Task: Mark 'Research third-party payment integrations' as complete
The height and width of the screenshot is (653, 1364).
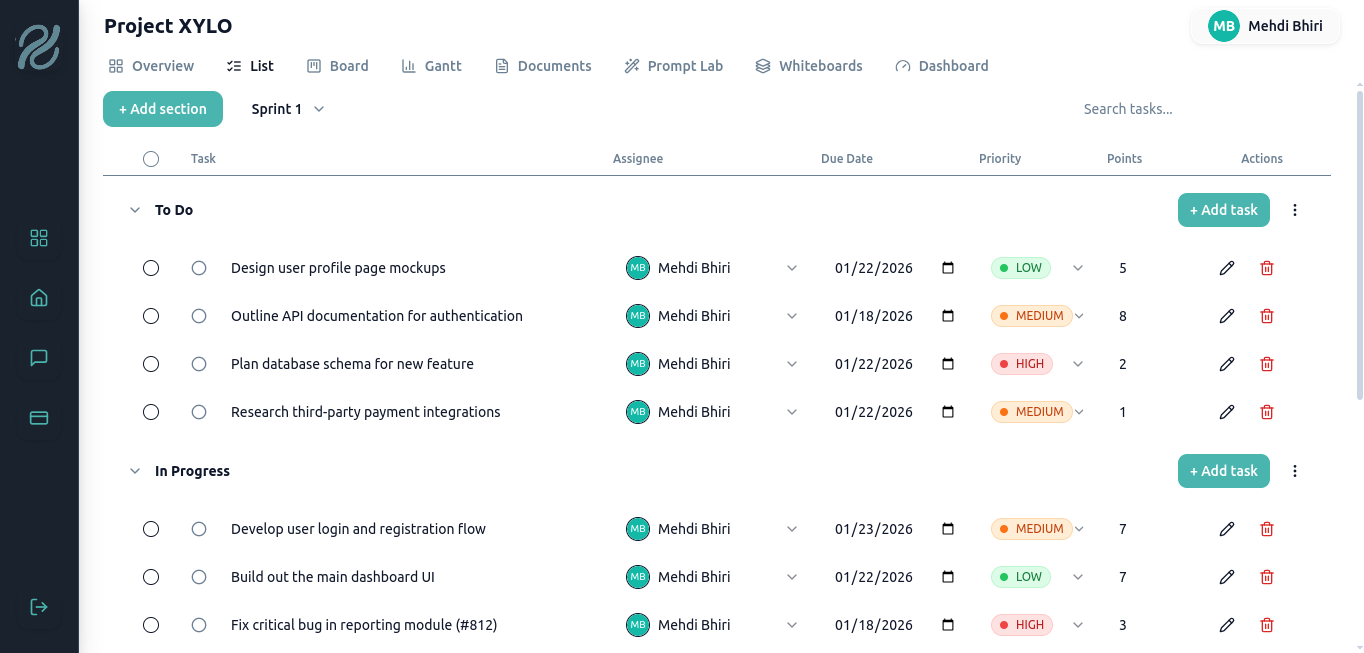Action: pos(199,412)
